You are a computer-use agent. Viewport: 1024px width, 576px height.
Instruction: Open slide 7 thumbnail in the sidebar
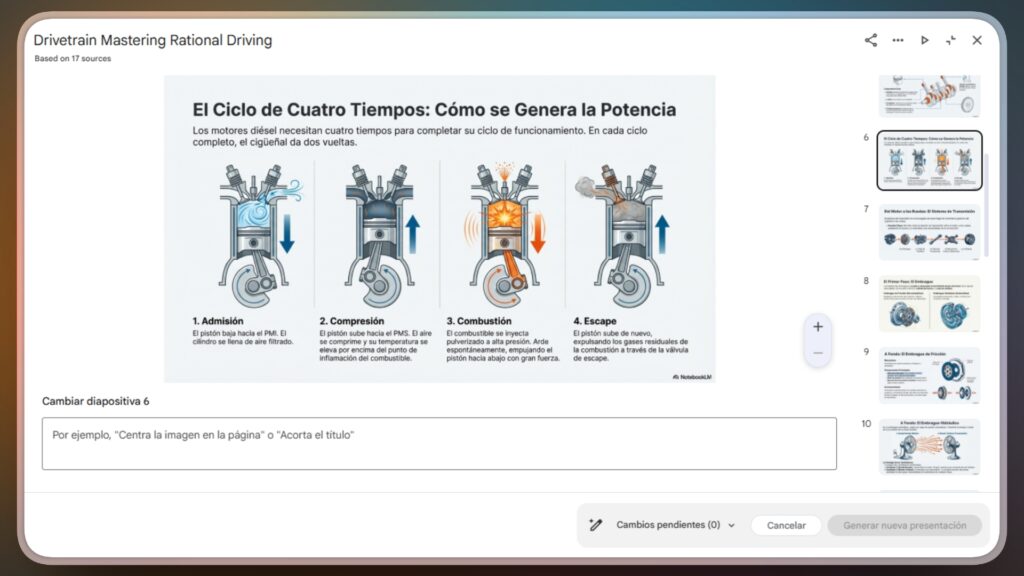pos(929,232)
